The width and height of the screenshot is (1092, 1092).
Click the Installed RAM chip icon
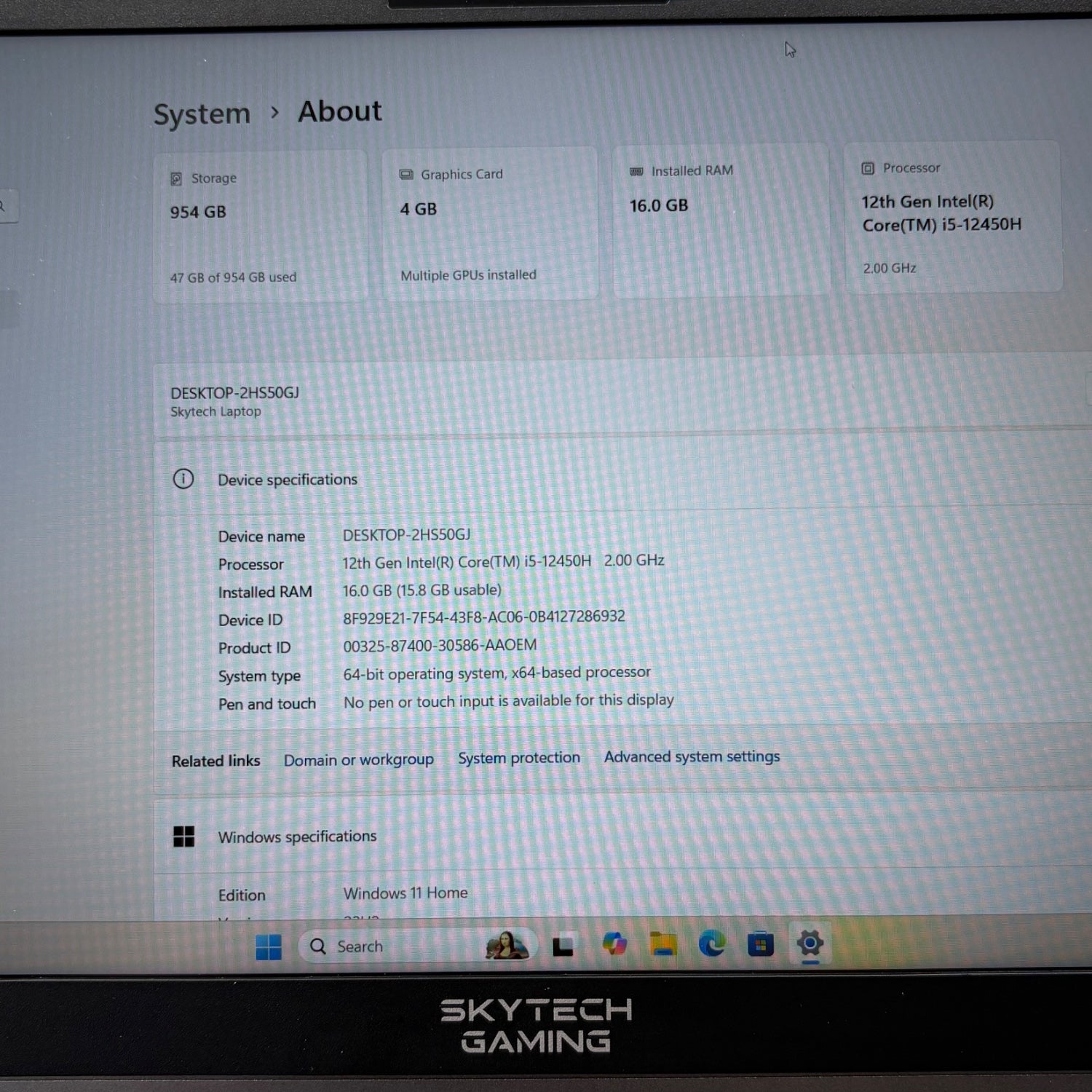coord(636,172)
